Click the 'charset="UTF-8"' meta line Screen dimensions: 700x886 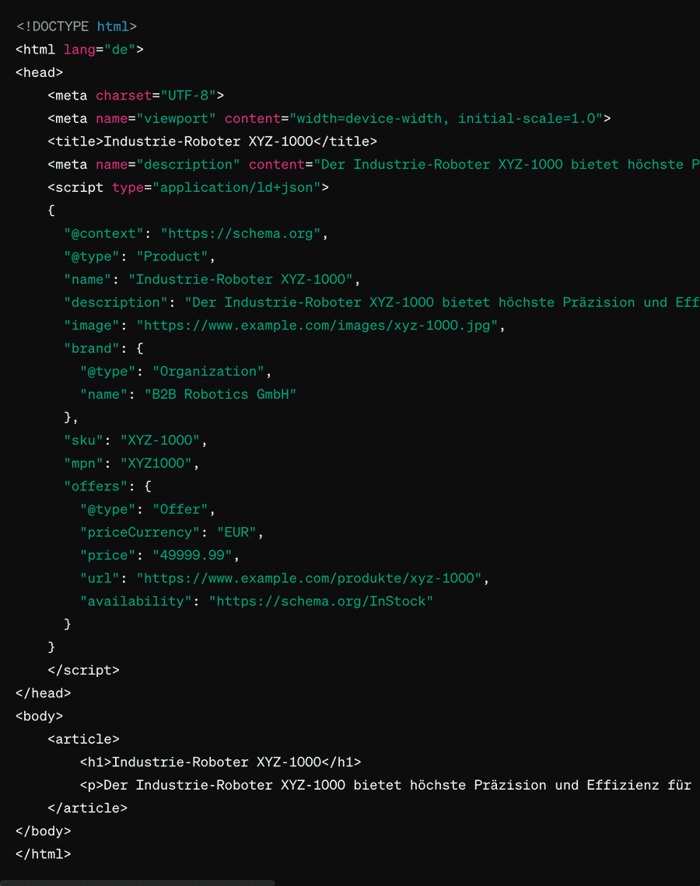coord(136,95)
